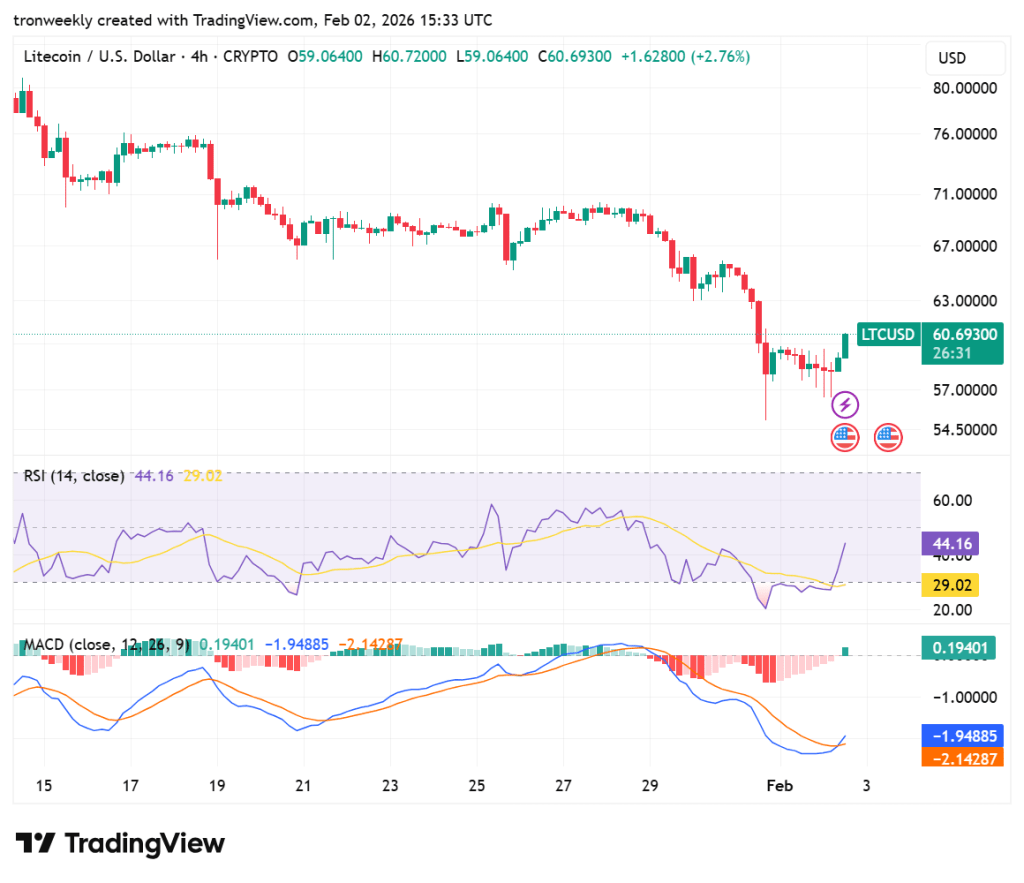Click the date label 15 on time axis
This screenshot has height=883, width=1024.
click(44, 786)
